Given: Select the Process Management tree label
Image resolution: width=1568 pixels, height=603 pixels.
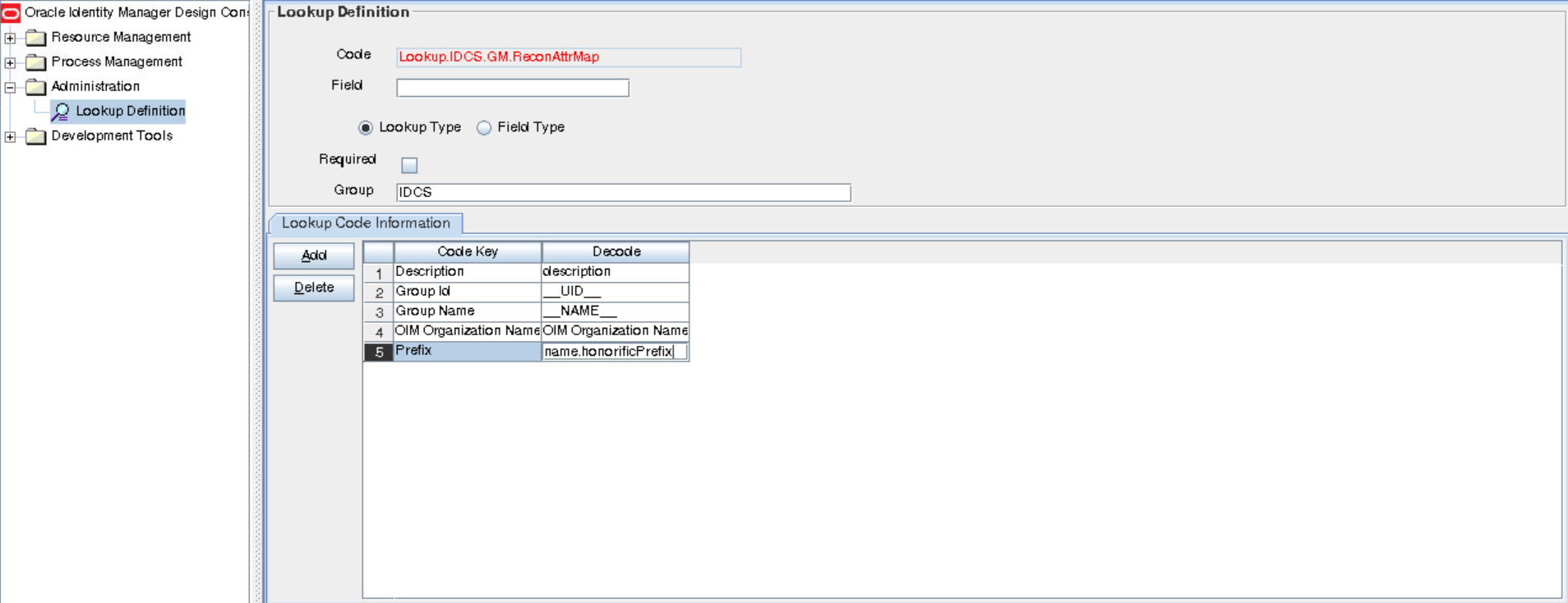Looking at the screenshot, I should click(x=117, y=62).
